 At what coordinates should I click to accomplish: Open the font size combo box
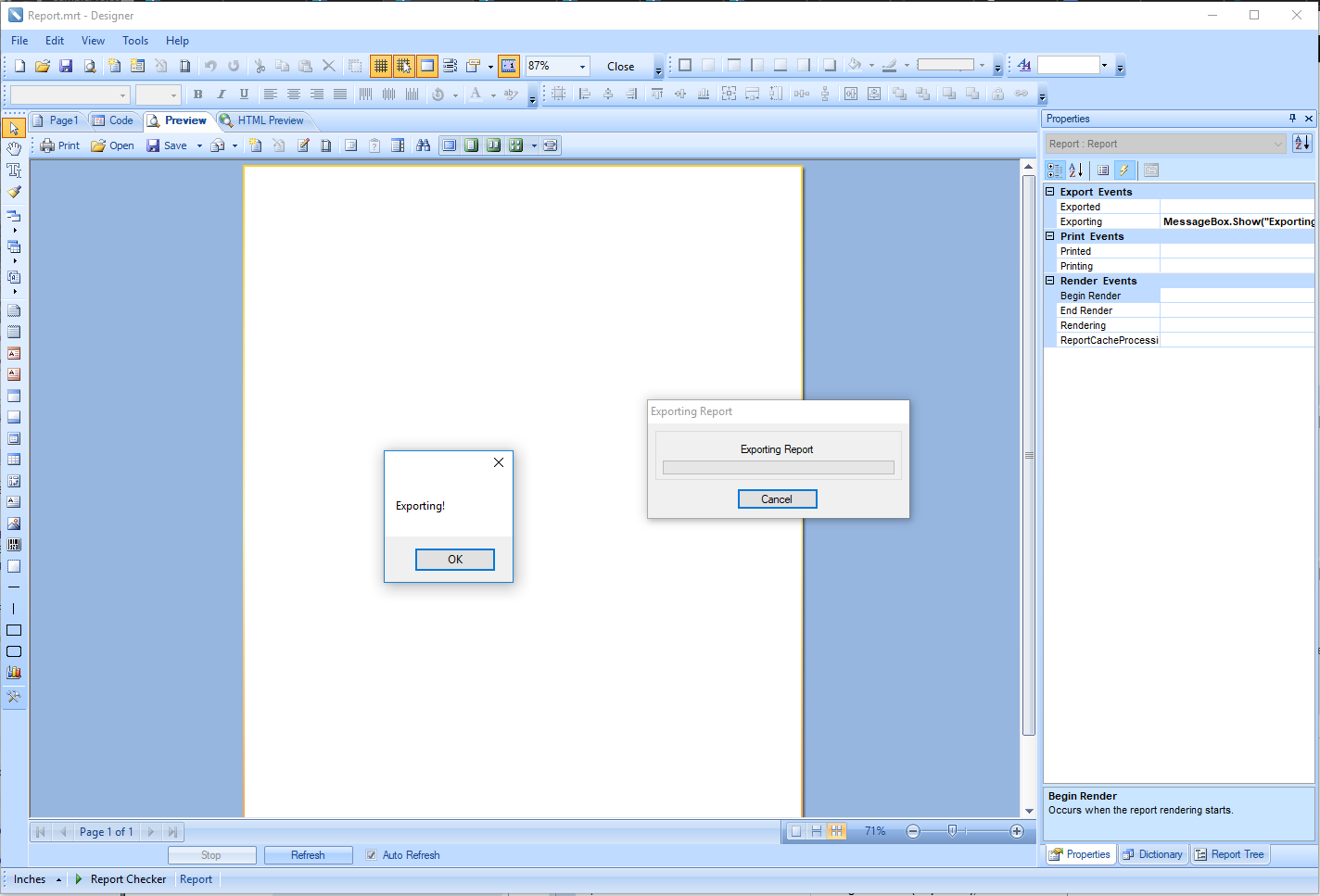[158, 95]
